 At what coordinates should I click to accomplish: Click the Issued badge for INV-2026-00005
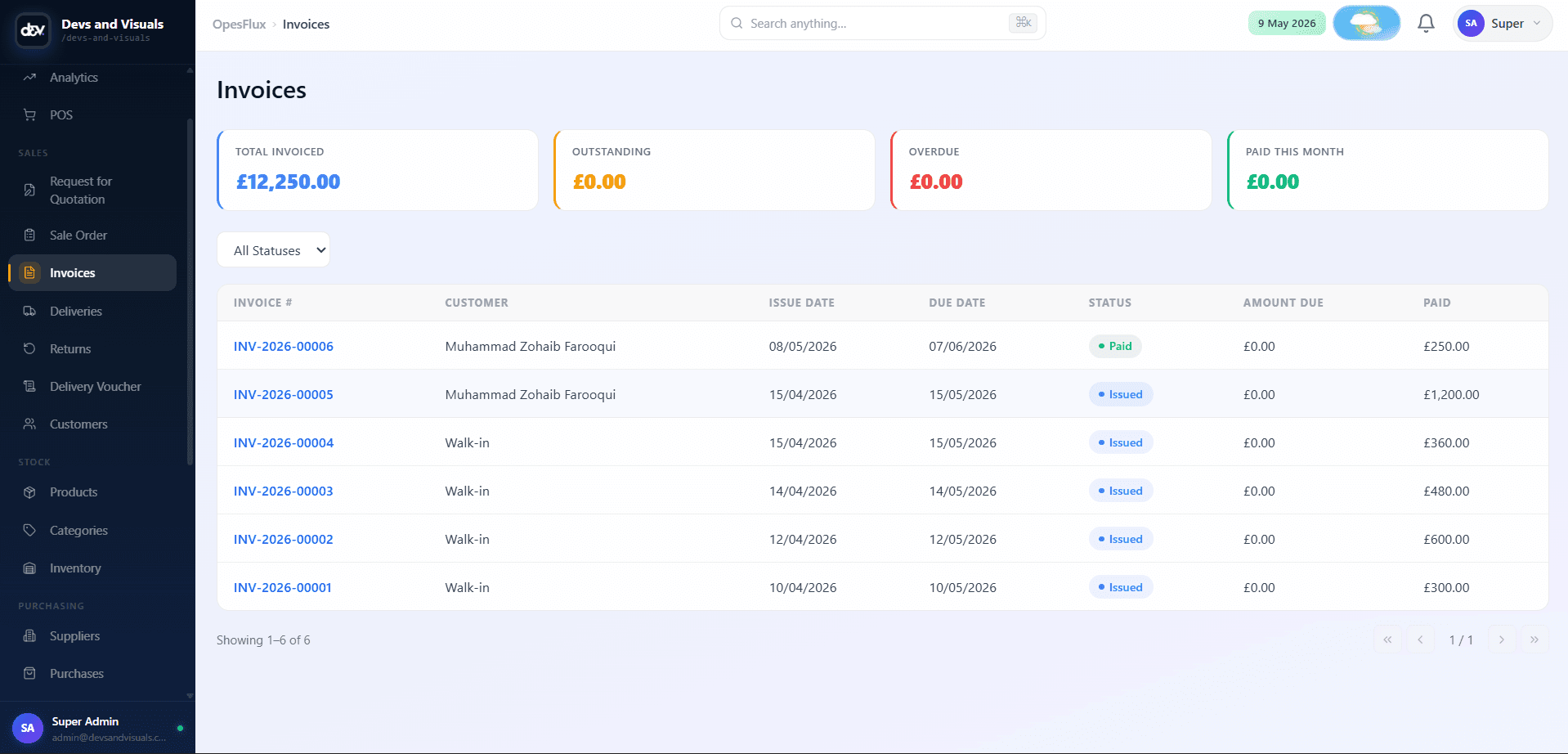1121,394
